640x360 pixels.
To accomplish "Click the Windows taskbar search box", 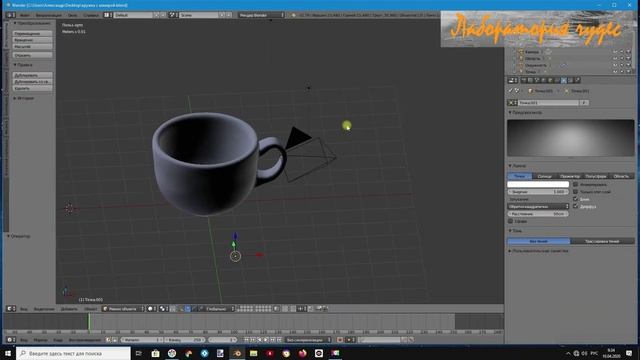I will (x=73, y=353).
